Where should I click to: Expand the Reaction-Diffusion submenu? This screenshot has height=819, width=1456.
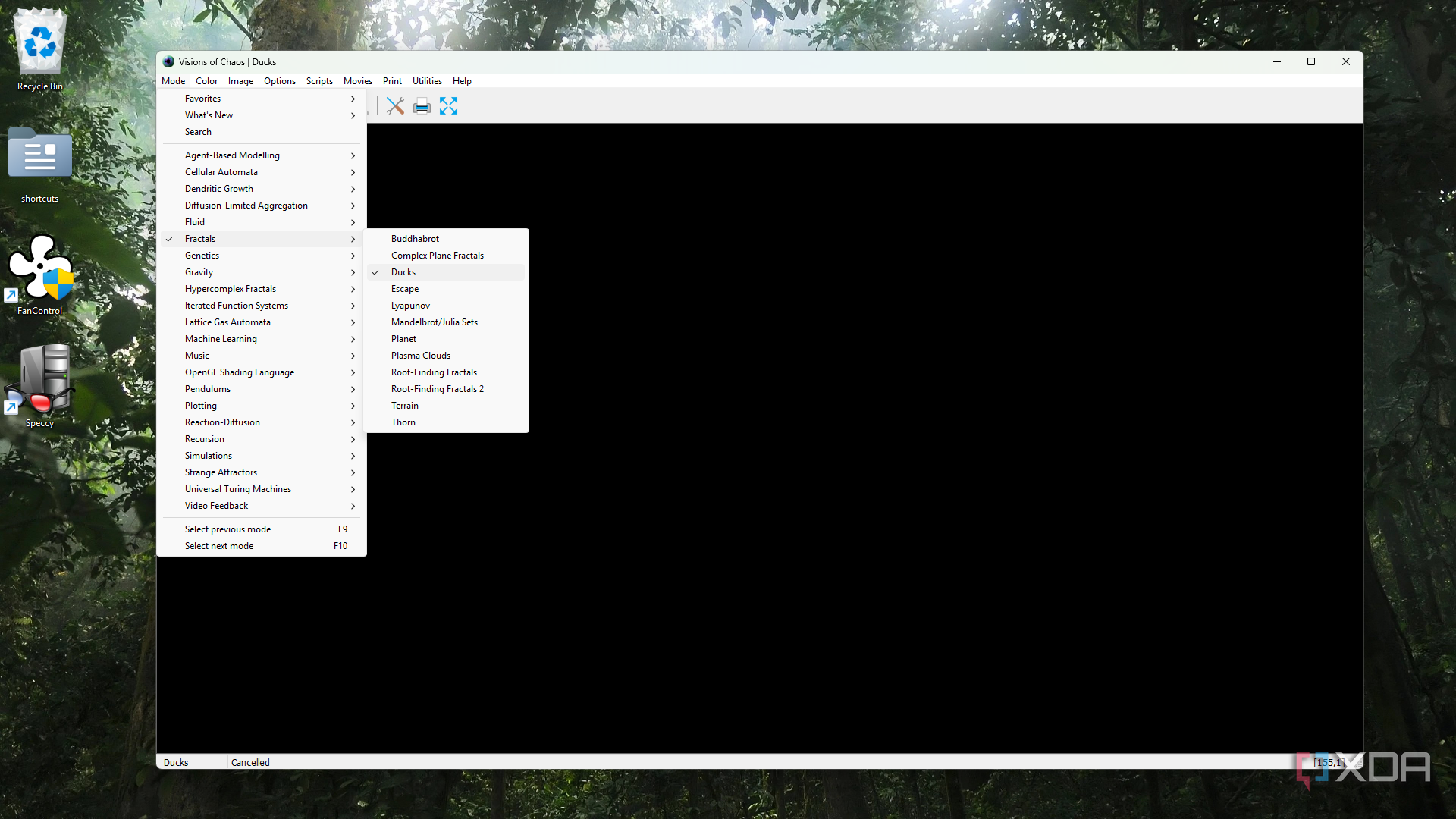point(262,422)
